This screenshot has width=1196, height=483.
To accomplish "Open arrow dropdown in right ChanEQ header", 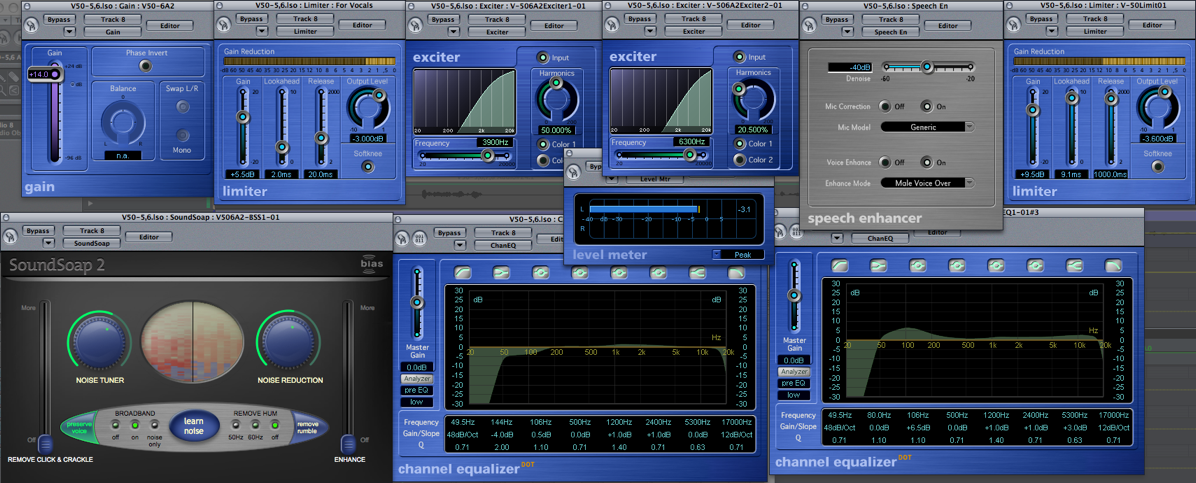I will pos(840,237).
